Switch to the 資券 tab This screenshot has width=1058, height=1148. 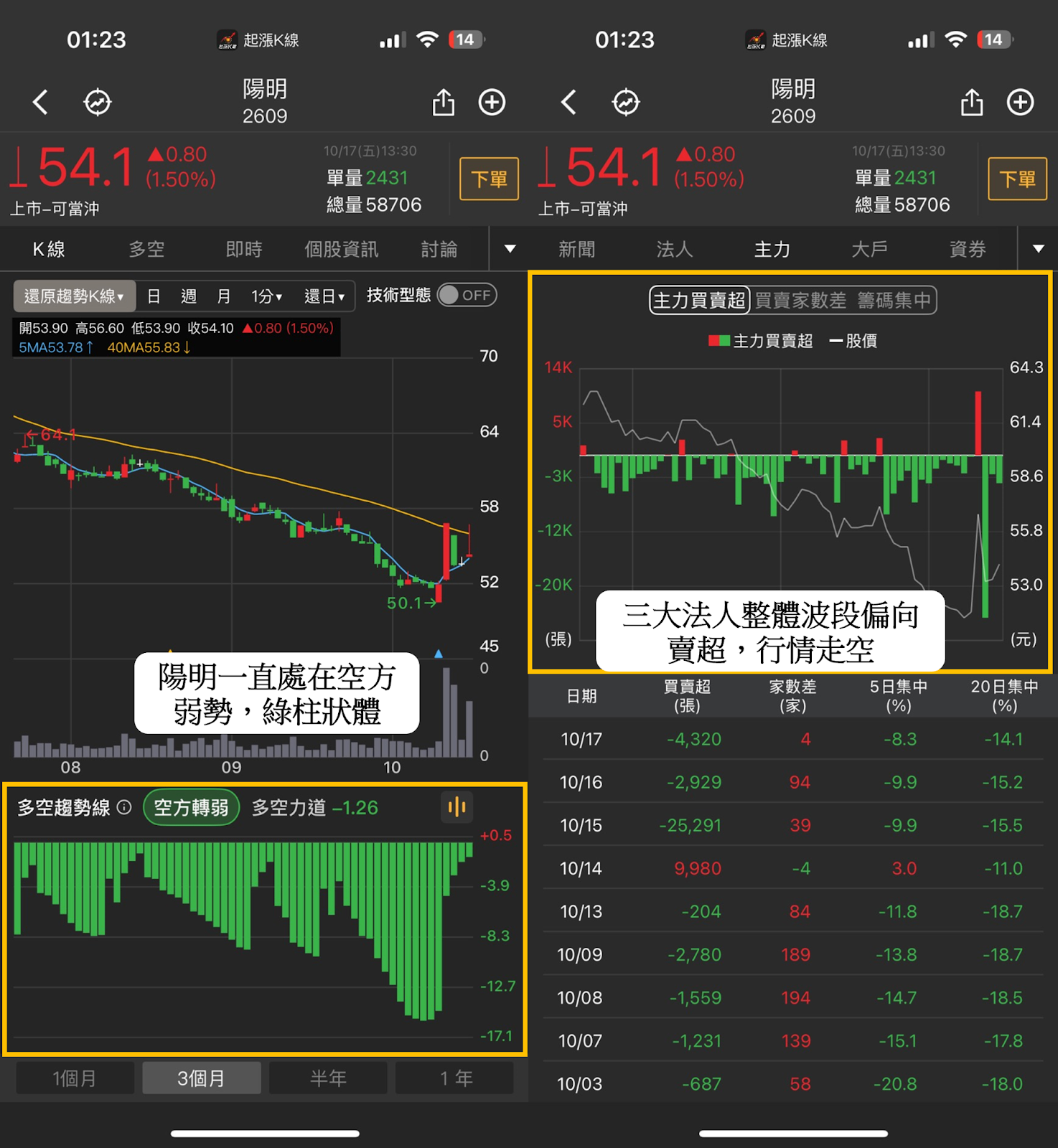click(x=968, y=249)
